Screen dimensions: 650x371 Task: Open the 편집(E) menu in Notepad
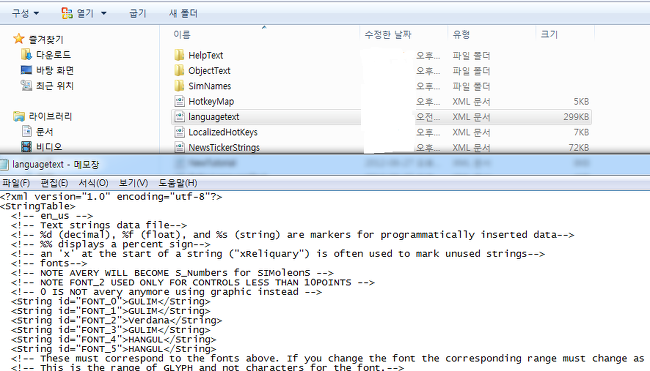point(54,183)
